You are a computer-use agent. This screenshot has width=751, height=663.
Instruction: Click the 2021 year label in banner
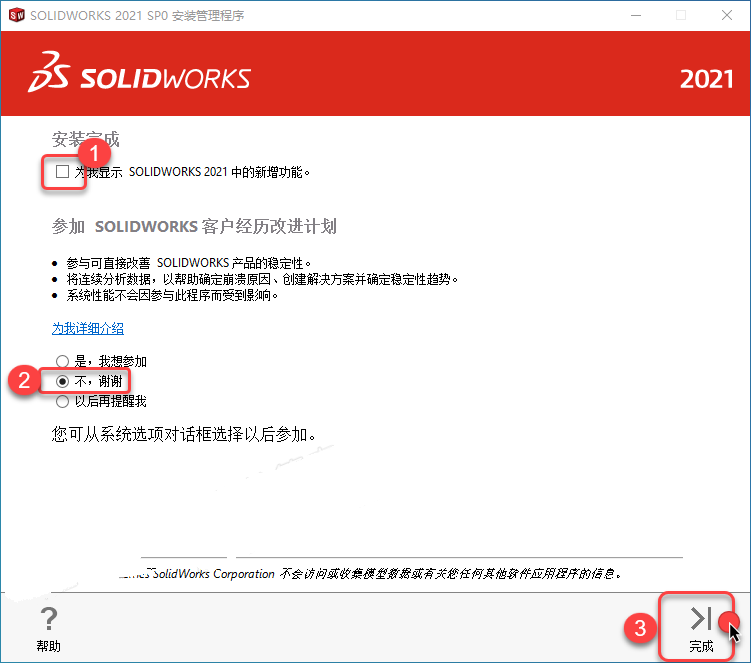[706, 79]
